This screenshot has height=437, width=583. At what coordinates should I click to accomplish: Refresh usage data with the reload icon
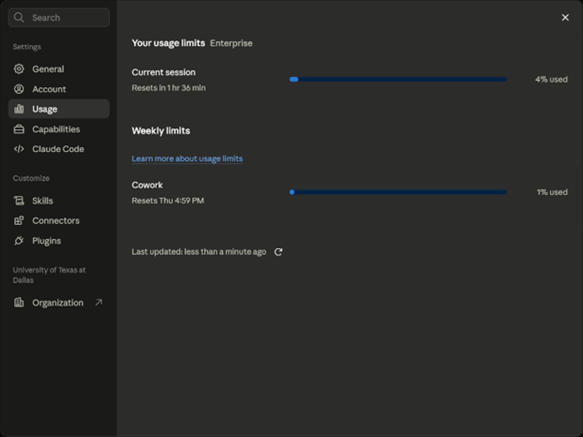tap(278, 252)
